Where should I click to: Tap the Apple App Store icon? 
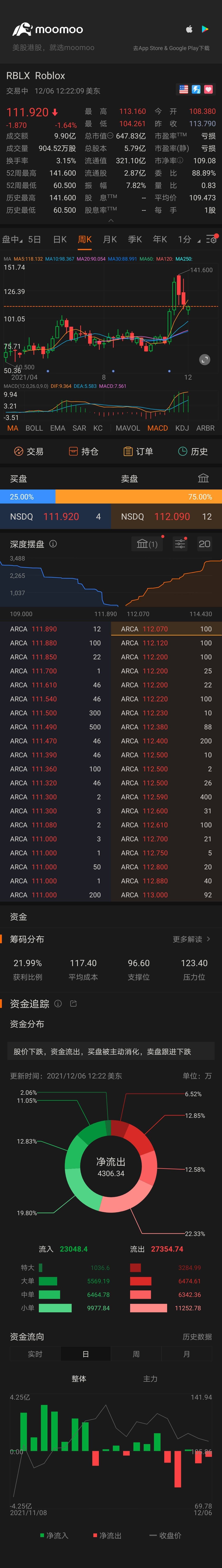coord(189,29)
